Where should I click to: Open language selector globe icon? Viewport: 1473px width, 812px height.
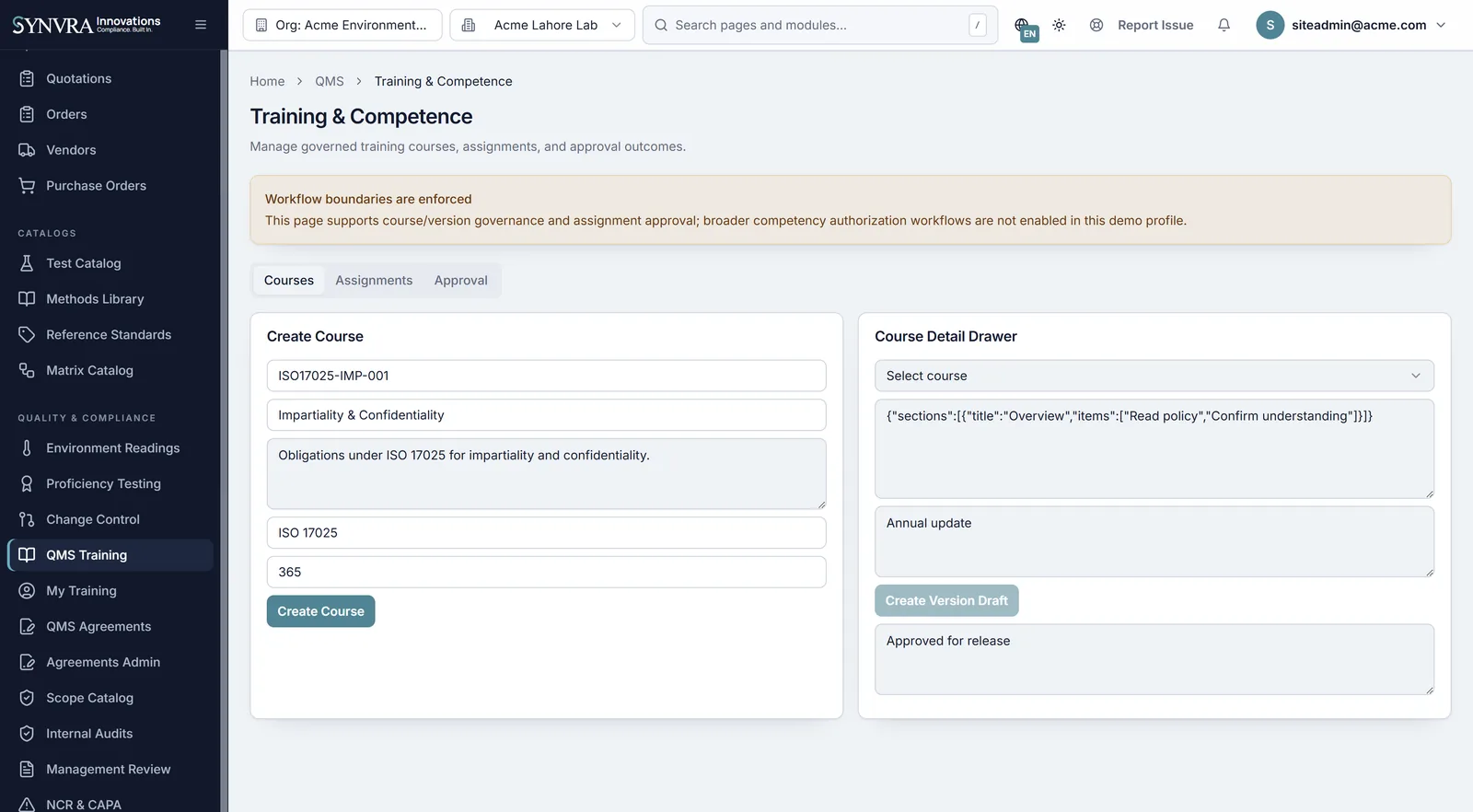1024,26
